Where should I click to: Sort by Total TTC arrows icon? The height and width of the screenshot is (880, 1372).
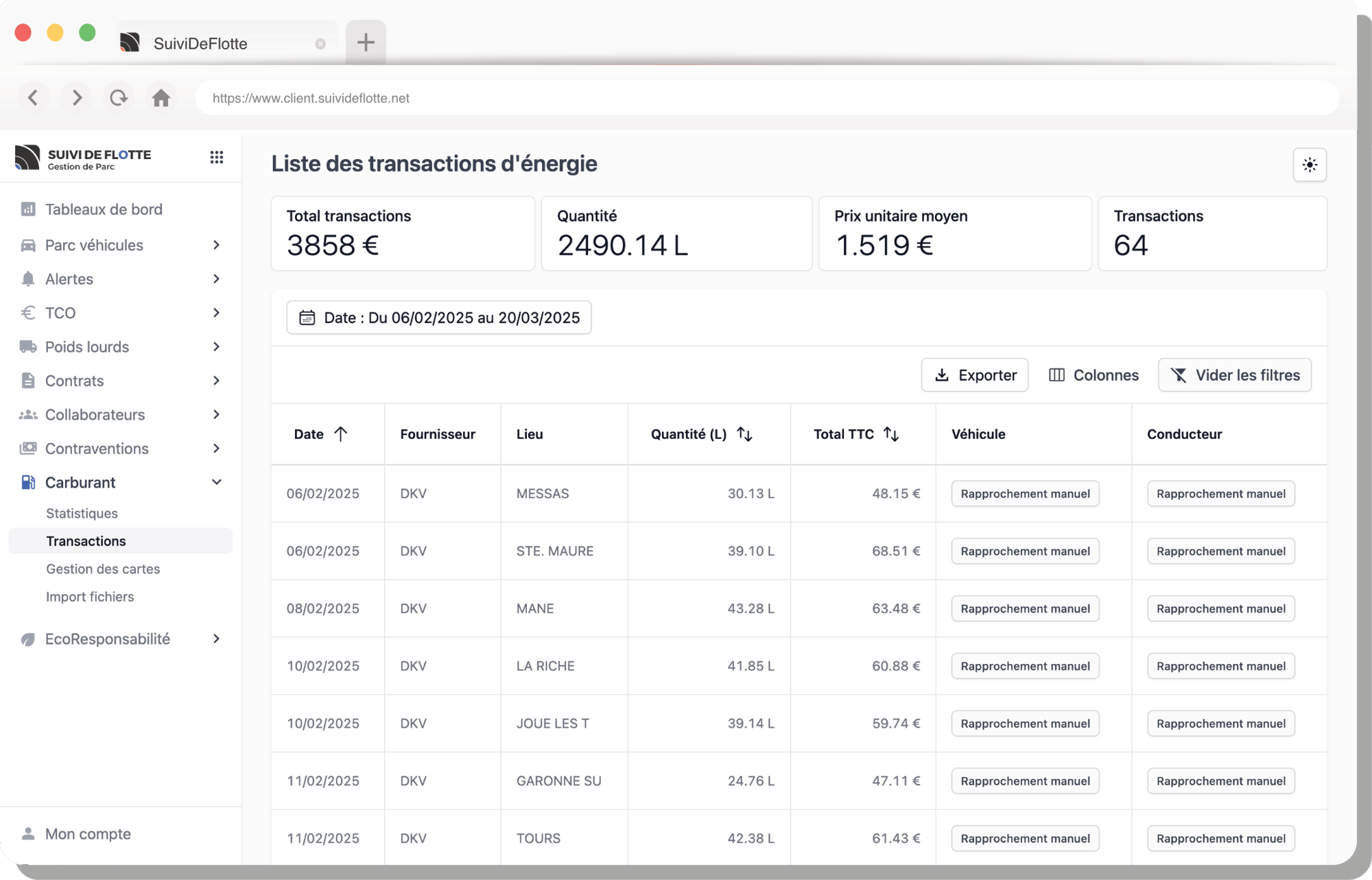891,433
